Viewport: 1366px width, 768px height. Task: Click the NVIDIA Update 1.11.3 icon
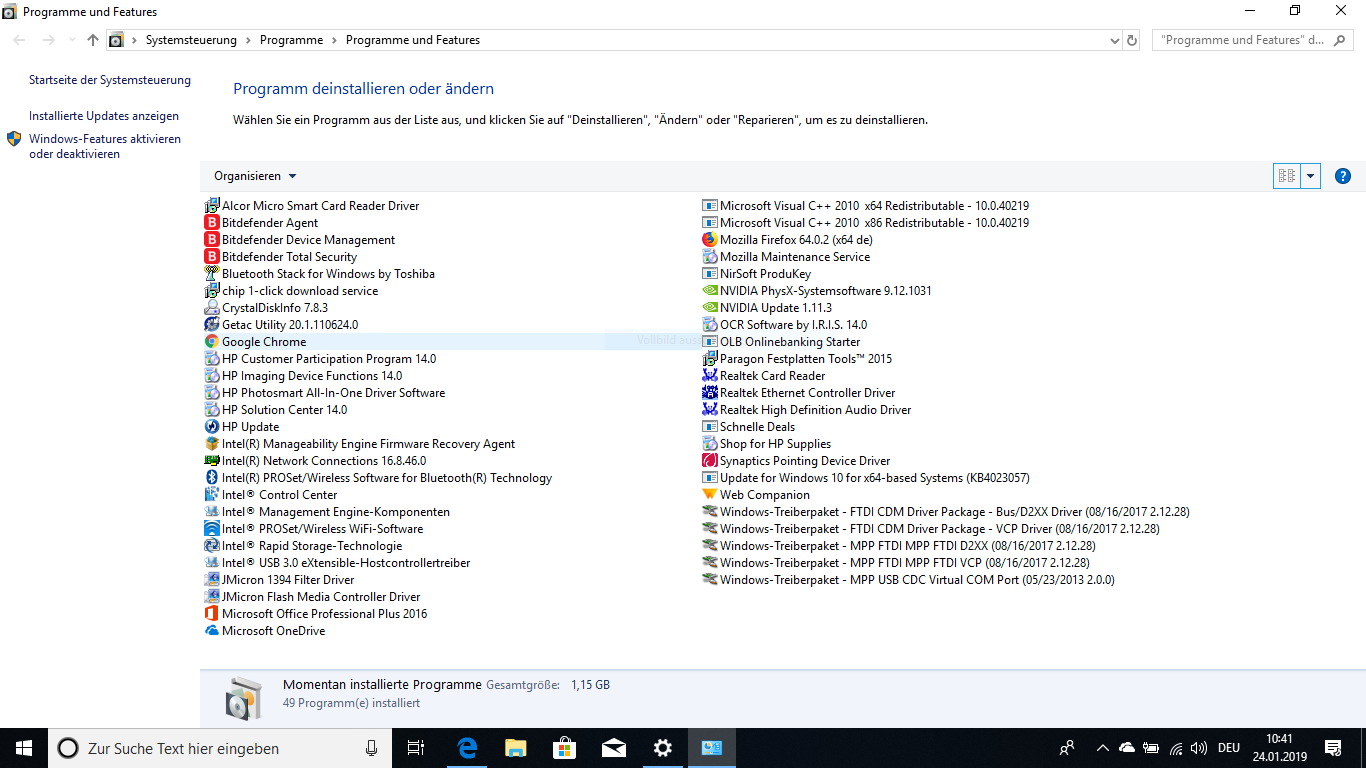pos(710,308)
